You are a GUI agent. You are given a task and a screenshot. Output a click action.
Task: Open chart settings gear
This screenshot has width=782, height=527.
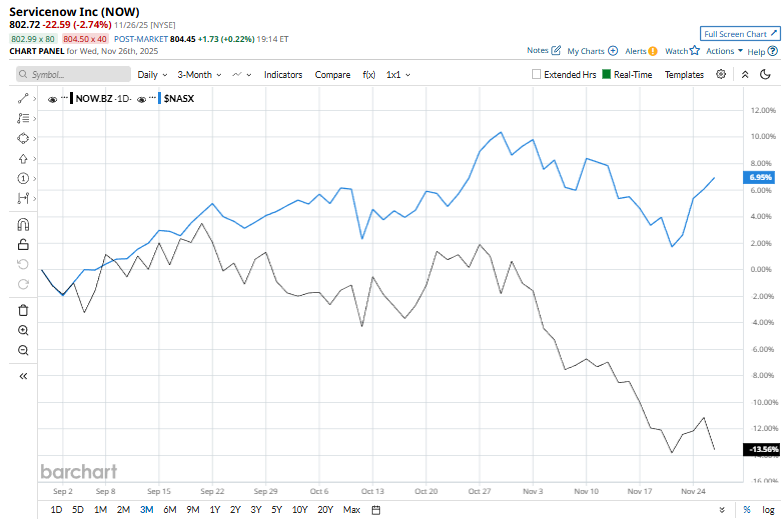tap(721, 74)
